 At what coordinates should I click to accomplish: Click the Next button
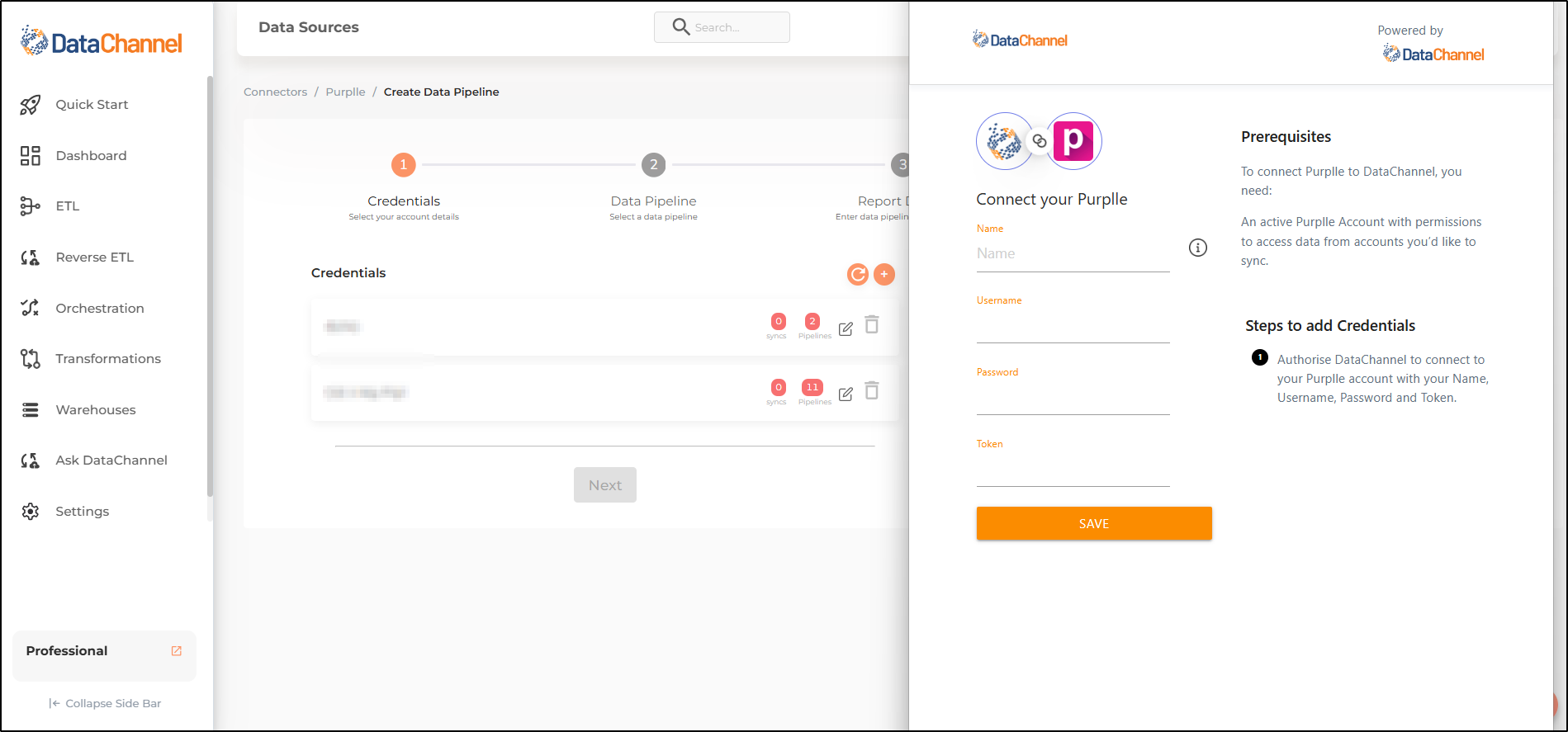(x=605, y=485)
